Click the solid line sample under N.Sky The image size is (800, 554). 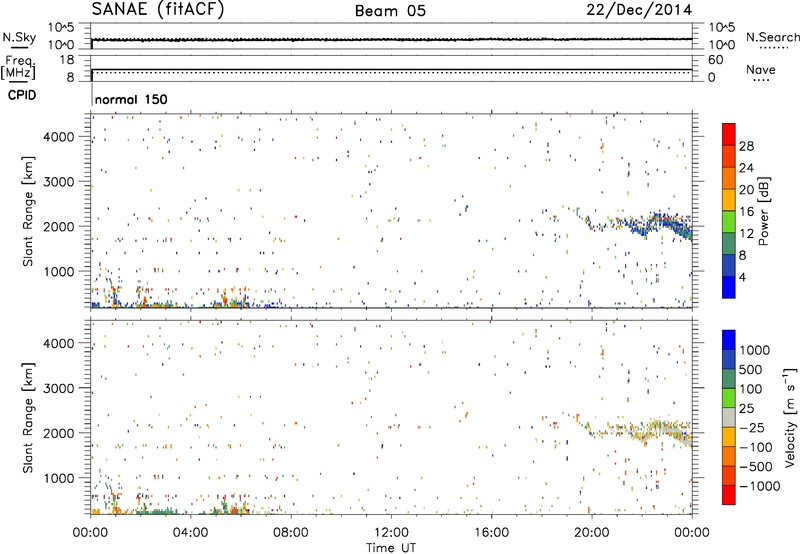coord(19,48)
